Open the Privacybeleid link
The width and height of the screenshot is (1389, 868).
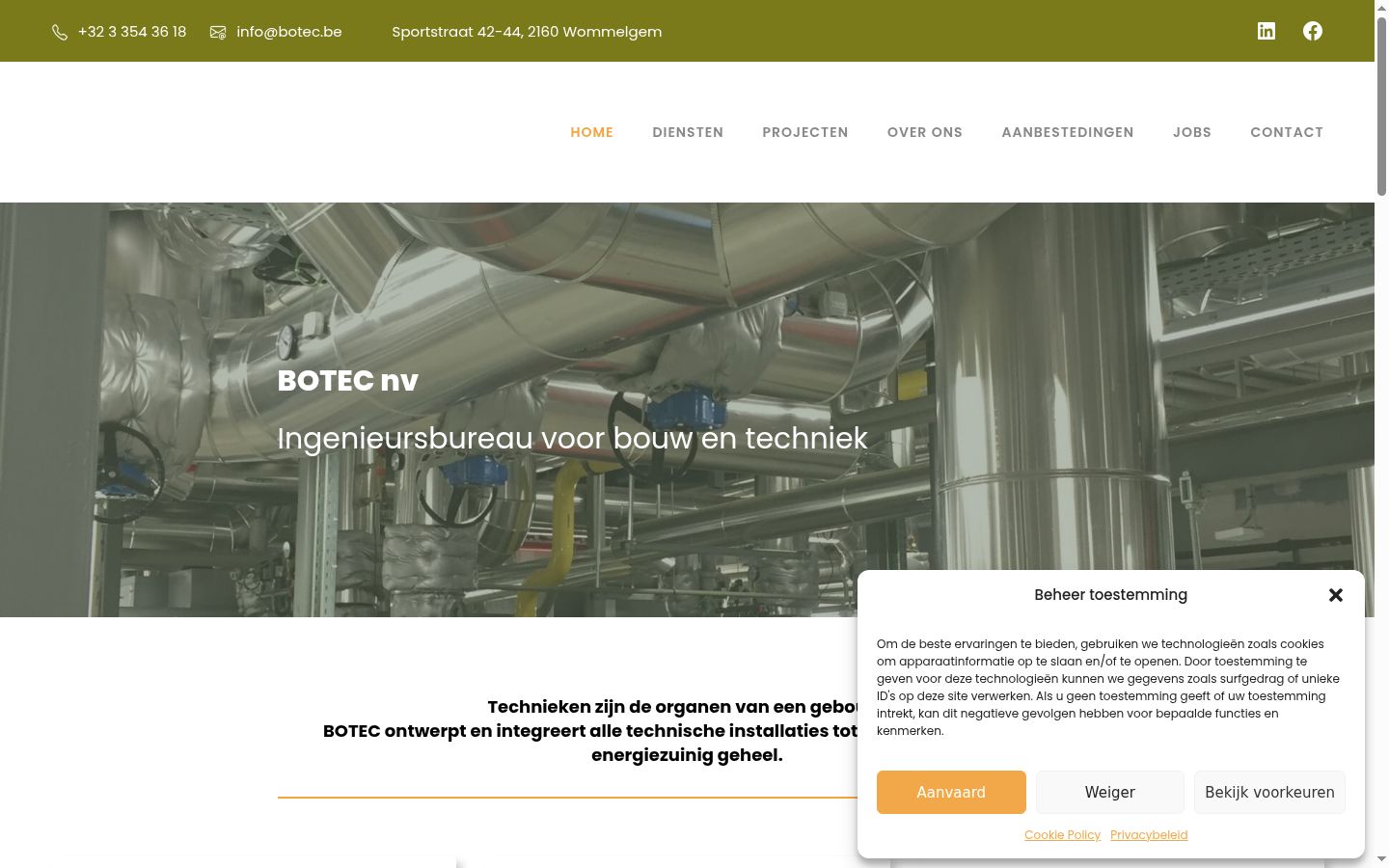(1149, 835)
